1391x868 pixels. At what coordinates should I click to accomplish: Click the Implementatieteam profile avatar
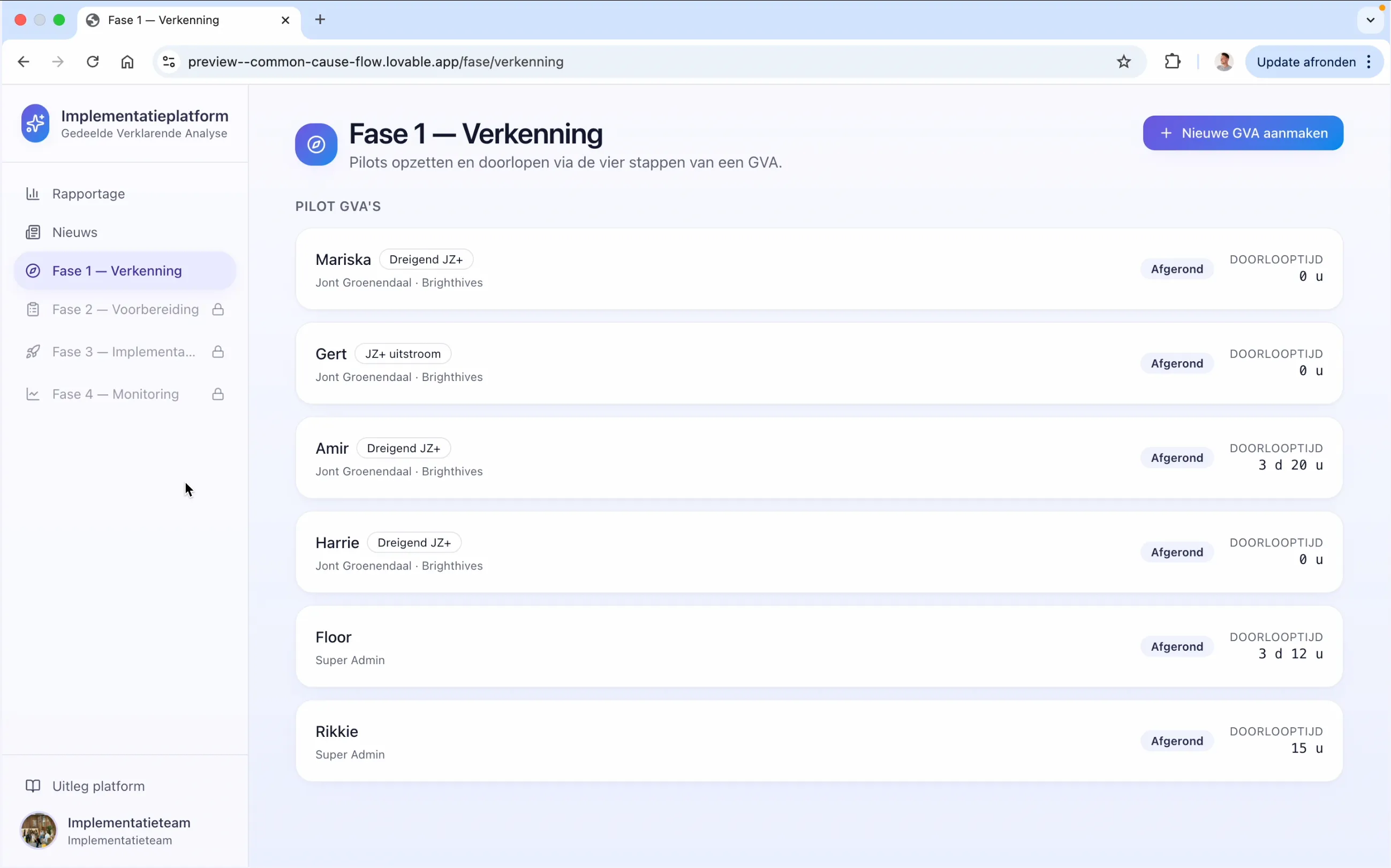pos(39,830)
